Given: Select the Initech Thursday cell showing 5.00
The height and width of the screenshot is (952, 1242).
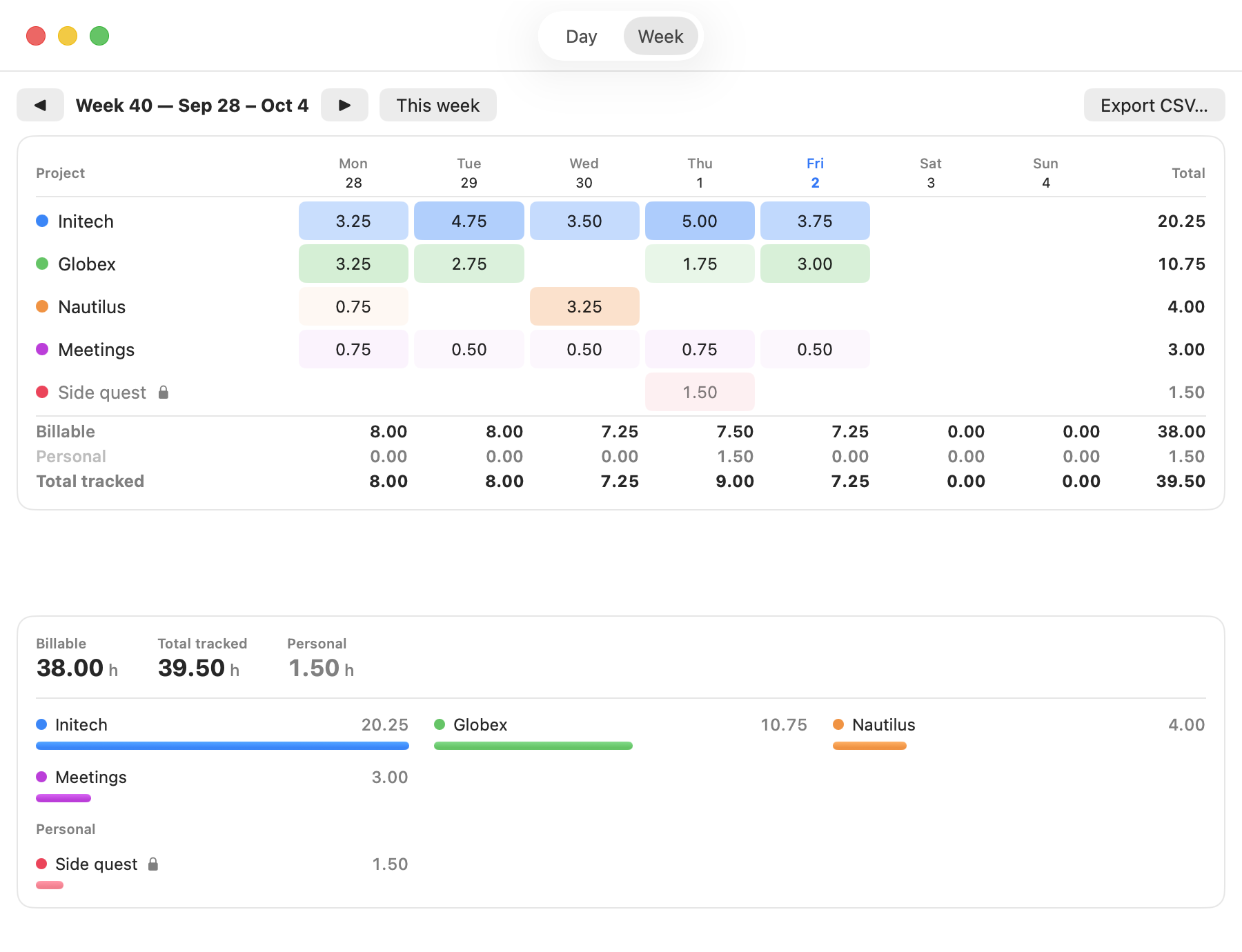Looking at the screenshot, I should click(x=700, y=221).
